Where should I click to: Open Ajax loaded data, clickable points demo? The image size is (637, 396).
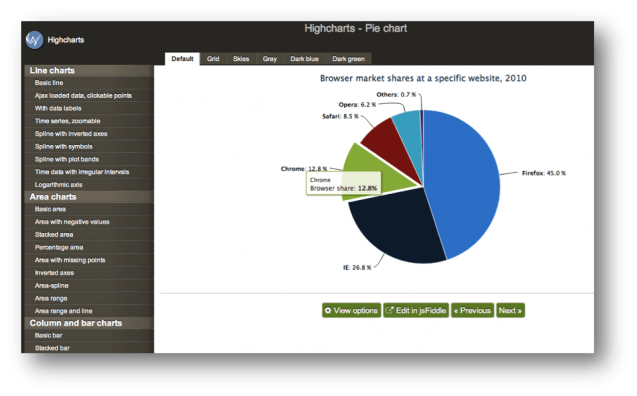click(x=89, y=95)
